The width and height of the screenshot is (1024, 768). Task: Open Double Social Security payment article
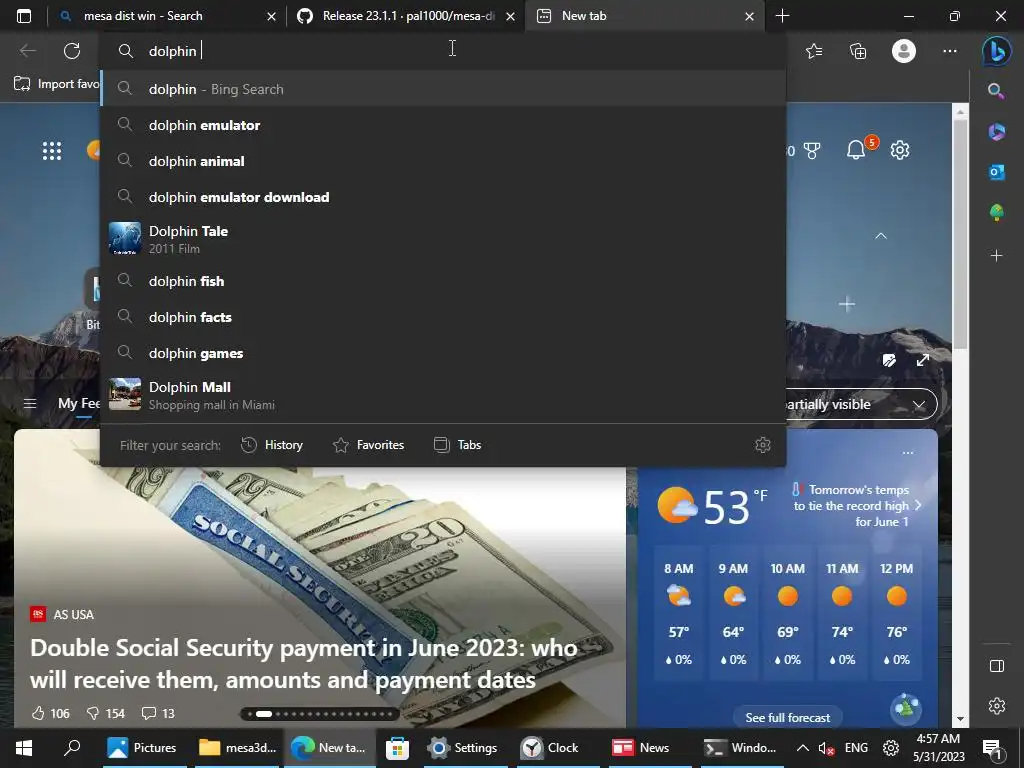(304, 664)
